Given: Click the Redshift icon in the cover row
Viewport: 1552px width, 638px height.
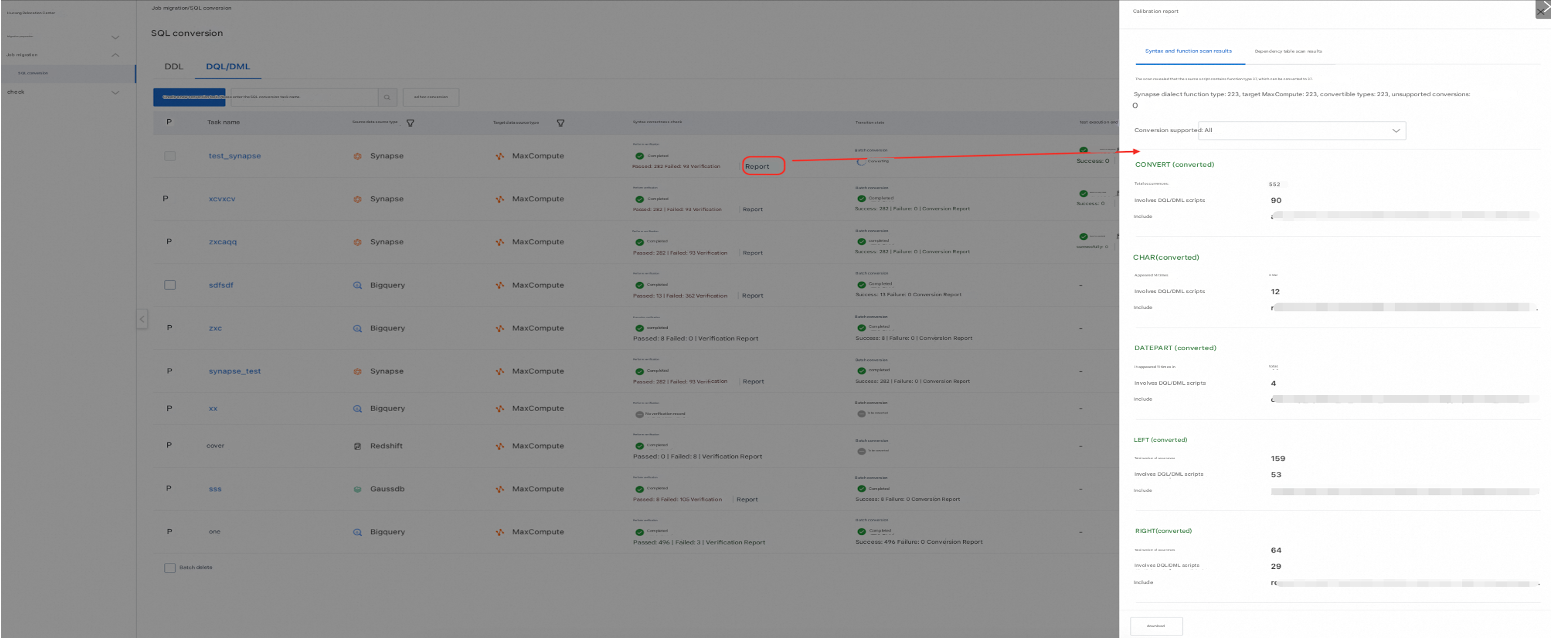Looking at the screenshot, I should 358,445.
